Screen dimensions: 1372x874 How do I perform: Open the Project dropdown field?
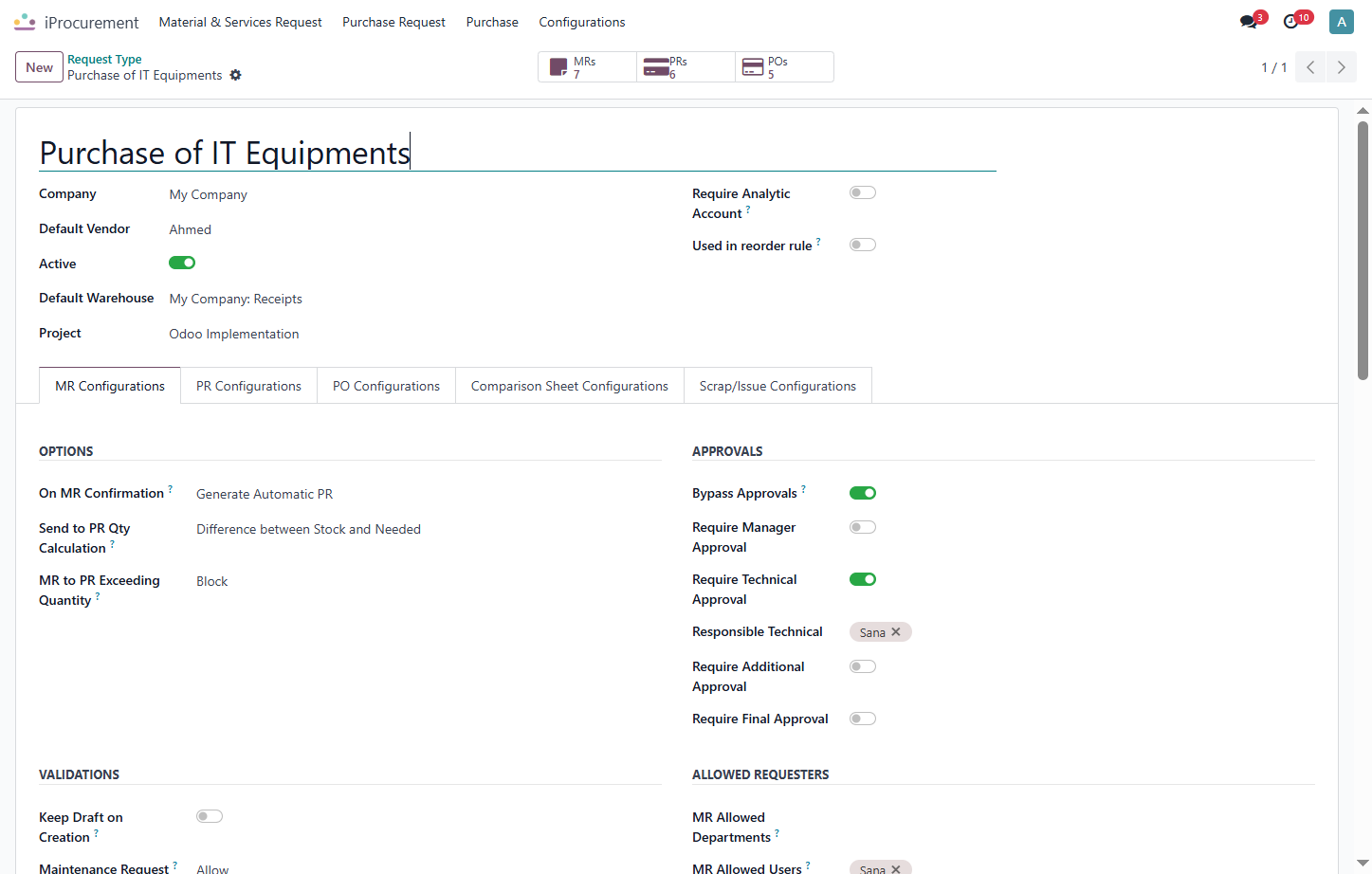pos(415,334)
